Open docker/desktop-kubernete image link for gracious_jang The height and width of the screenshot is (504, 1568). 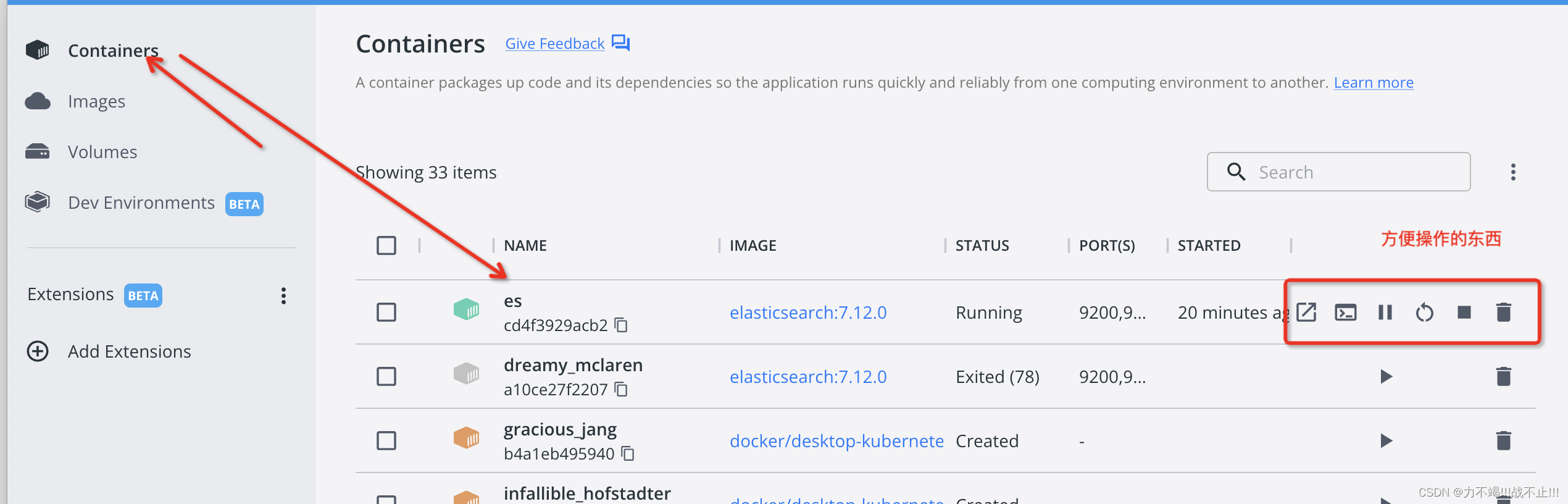(x=836, y=442)
